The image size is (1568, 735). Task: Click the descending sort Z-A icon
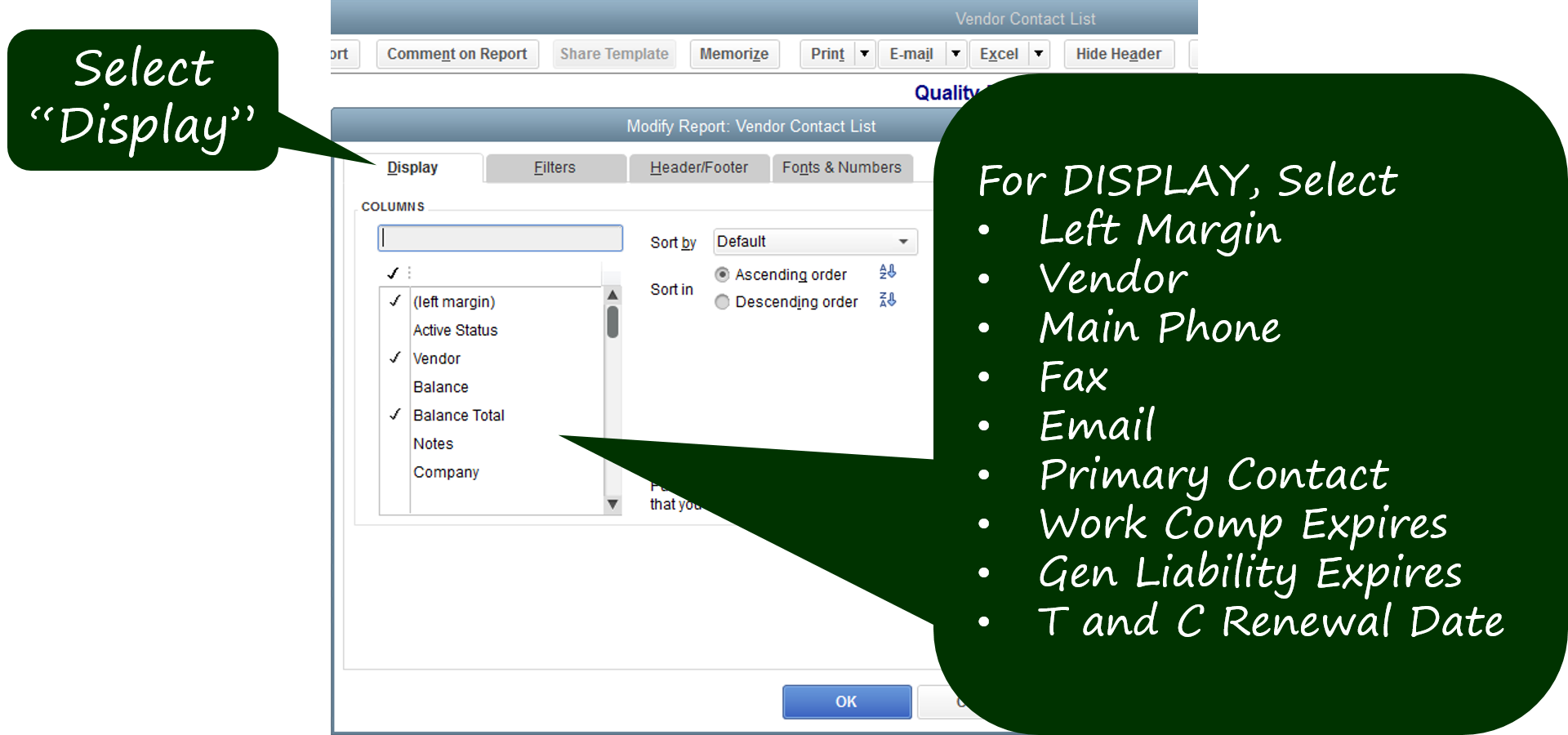[888, 300]
